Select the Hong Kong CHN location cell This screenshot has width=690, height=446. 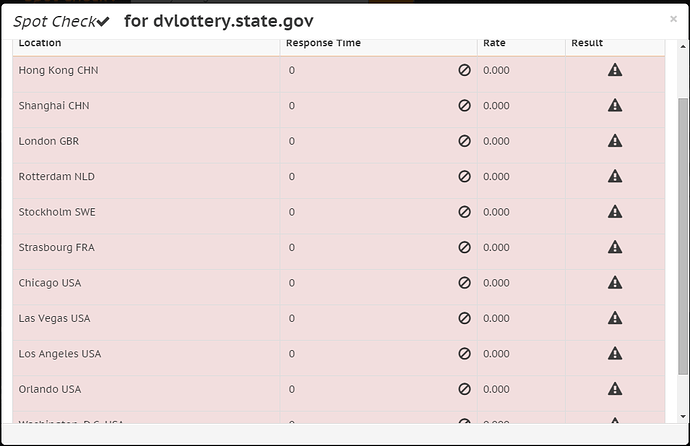click(x=146, y=70)
